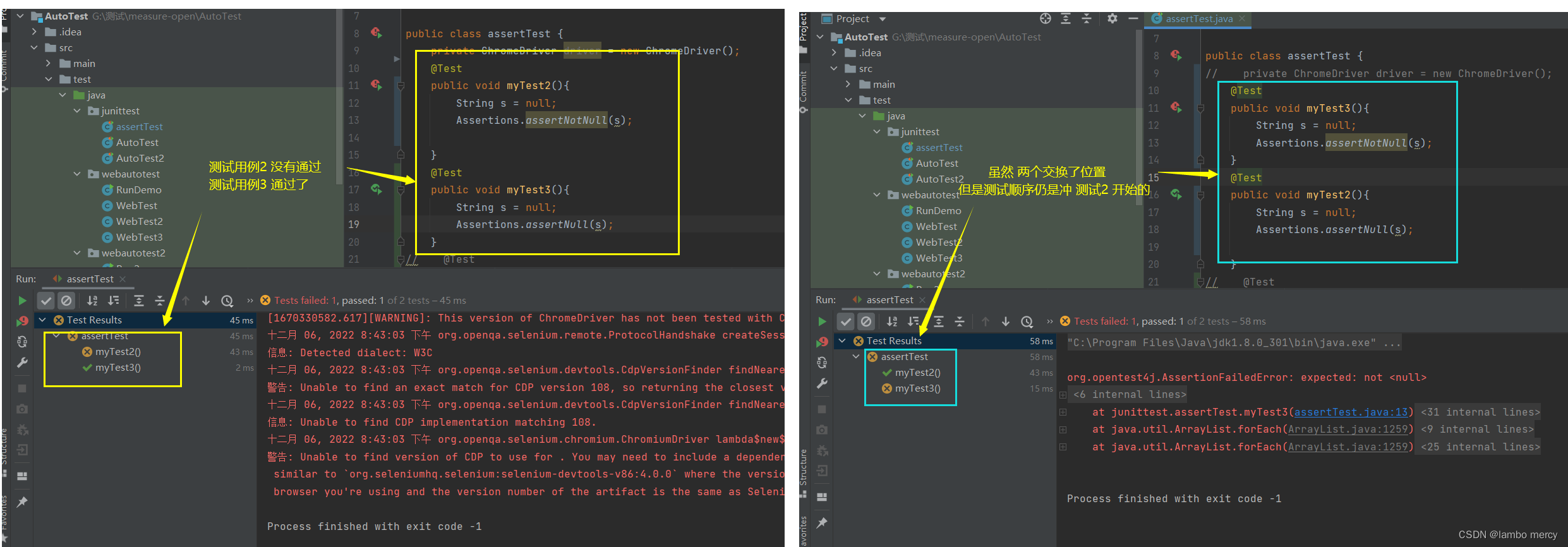Sort tests alphabetically in right Run panel
The image size is (1568, 547).
(x=892, y=322)
